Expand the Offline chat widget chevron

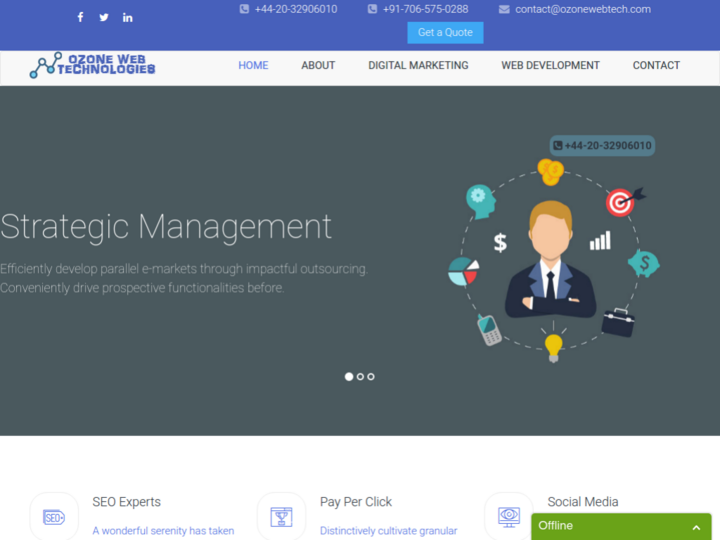[x=696, y=527]
